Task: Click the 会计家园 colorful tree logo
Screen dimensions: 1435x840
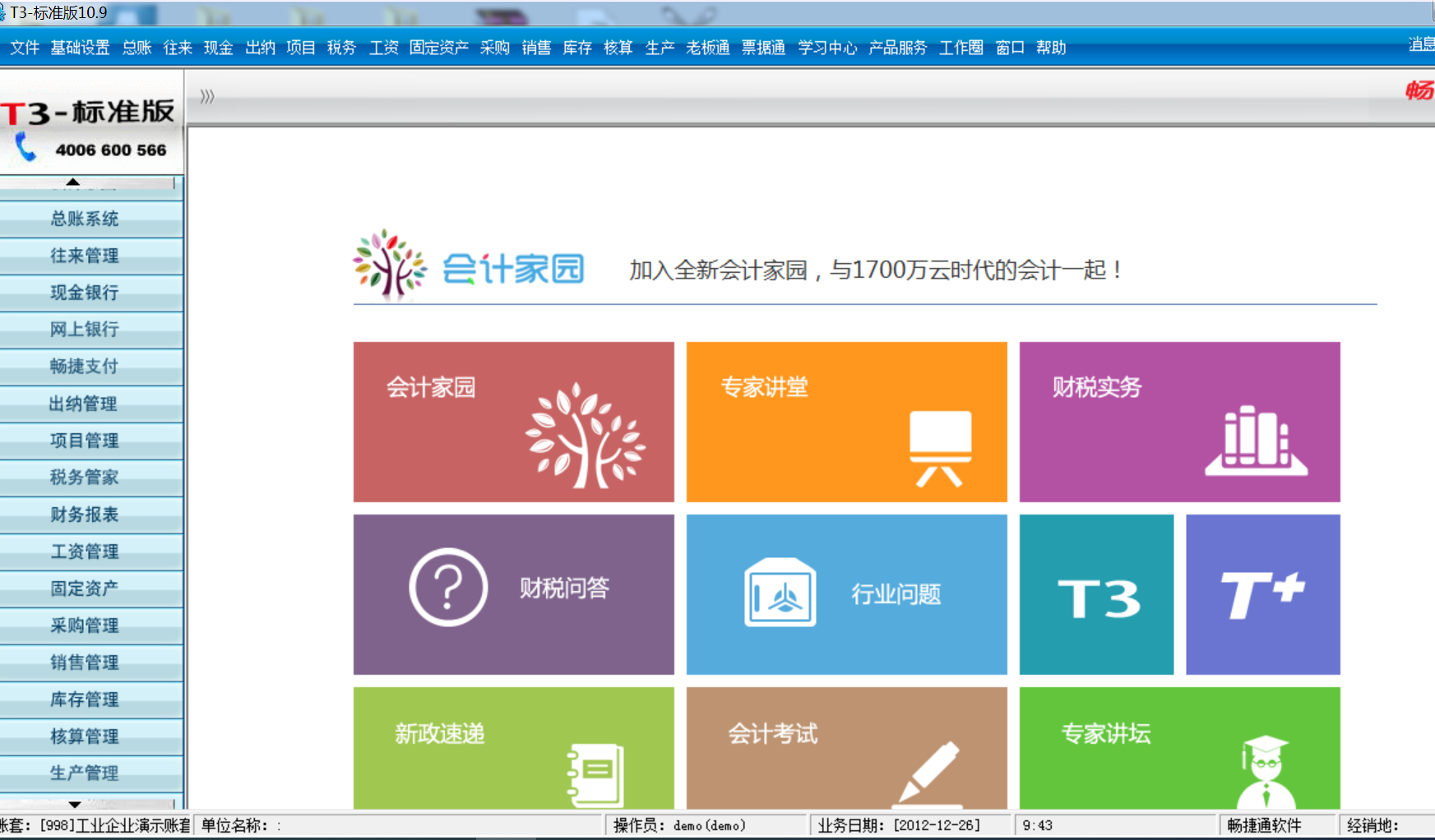Action: tap(390, 264)
